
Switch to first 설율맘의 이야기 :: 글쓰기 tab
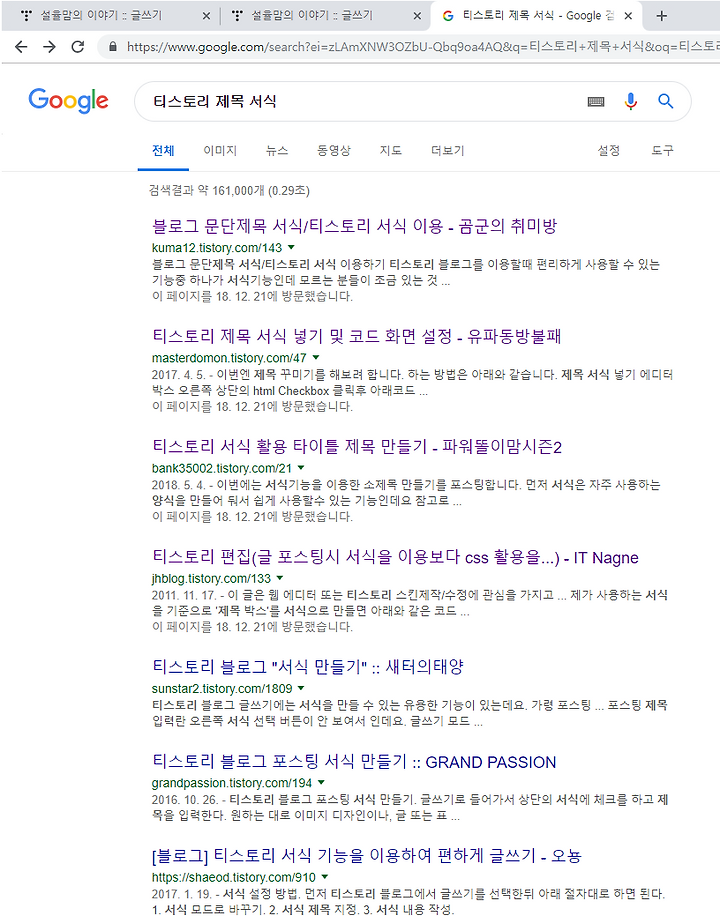(x=101, y=16)
